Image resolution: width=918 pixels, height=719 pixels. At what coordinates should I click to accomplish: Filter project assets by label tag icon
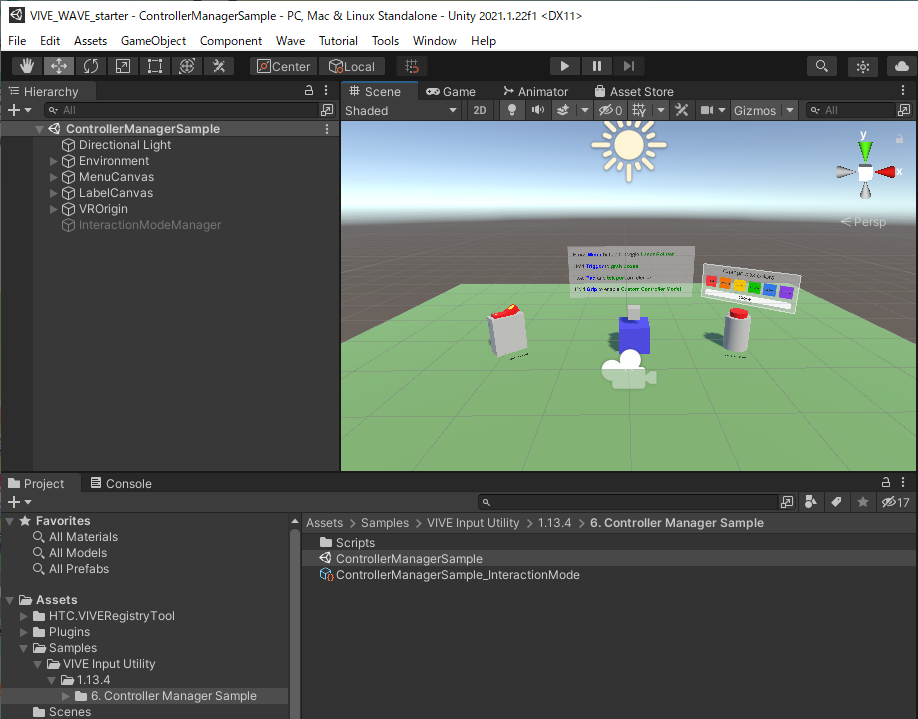[x=836, y=502]
